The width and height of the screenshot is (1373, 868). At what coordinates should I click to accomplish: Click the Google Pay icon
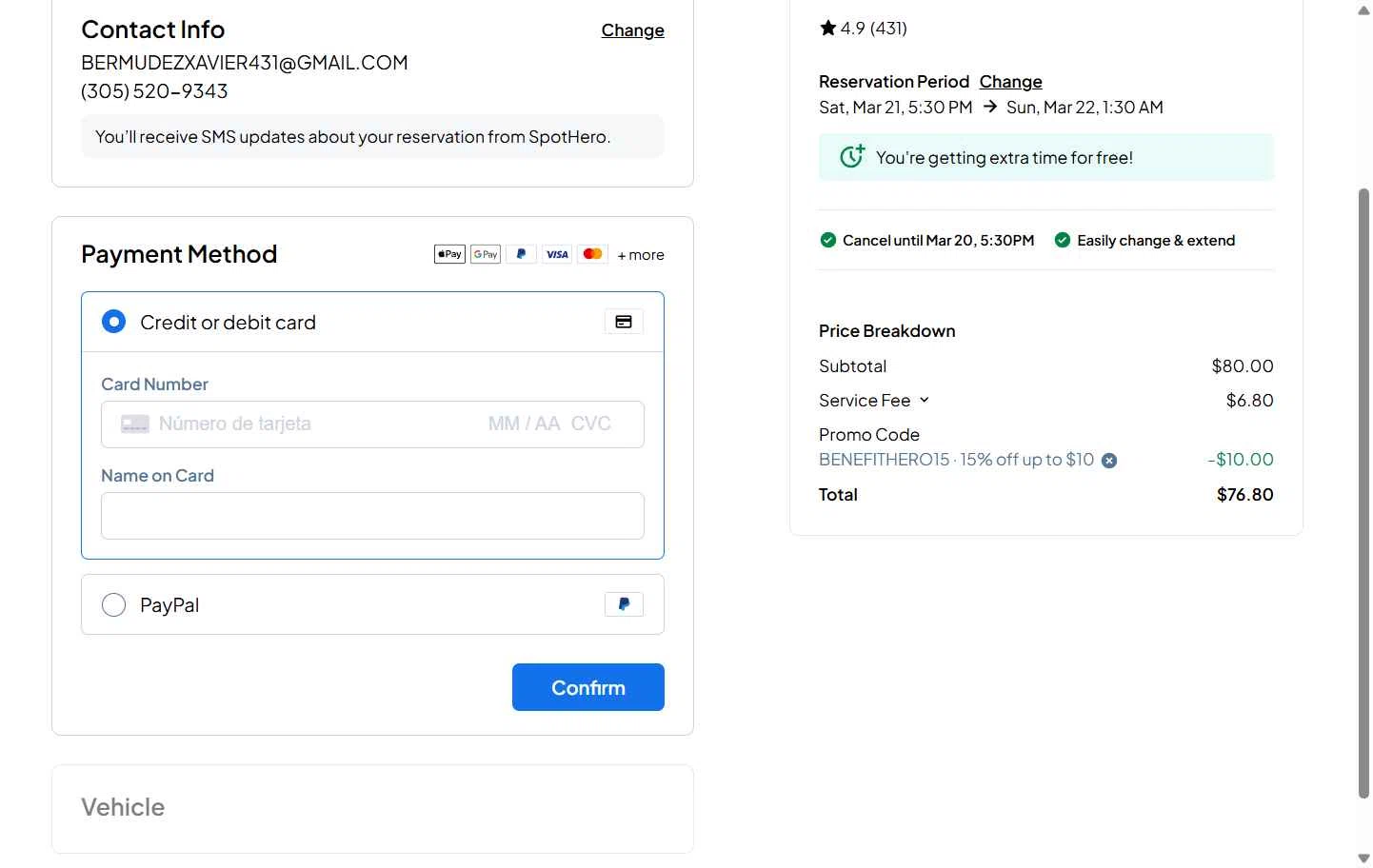click(486, 254)
